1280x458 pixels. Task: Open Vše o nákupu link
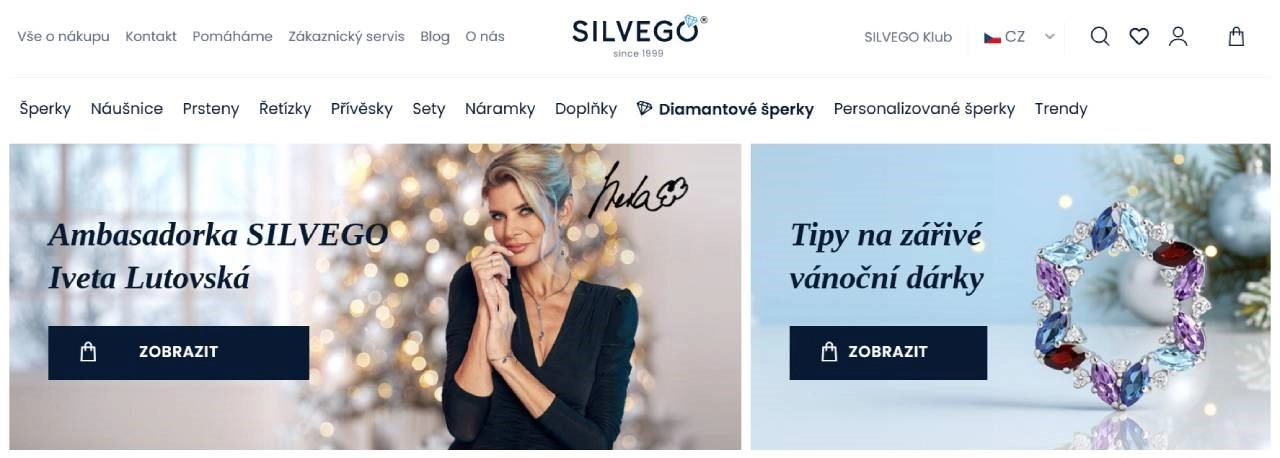click(63, 37)
